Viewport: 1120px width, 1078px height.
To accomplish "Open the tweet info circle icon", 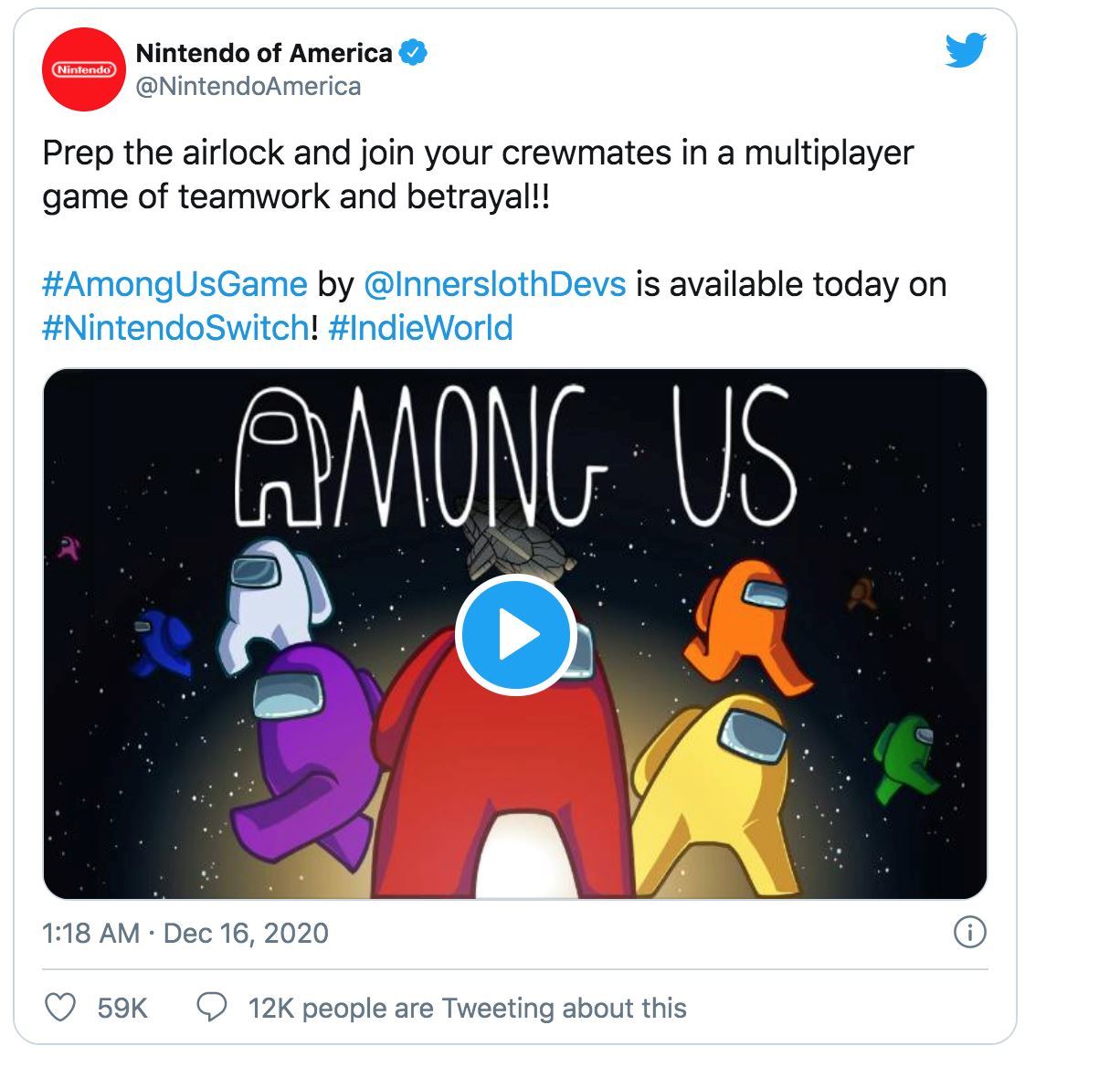I will [x=969, y=933].
